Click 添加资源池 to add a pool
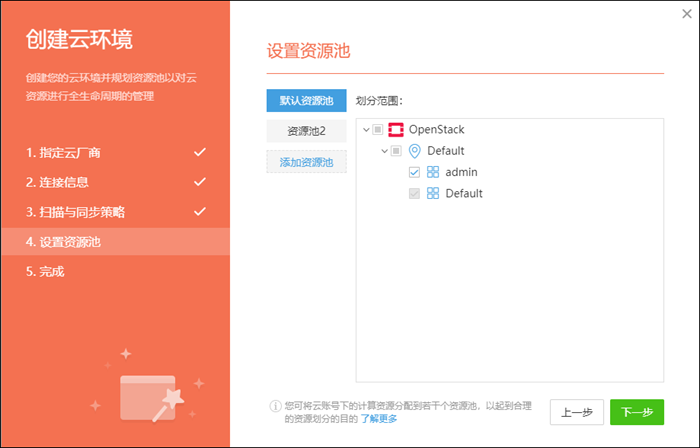This screenshot has width=700, height=448. point(306,162)
